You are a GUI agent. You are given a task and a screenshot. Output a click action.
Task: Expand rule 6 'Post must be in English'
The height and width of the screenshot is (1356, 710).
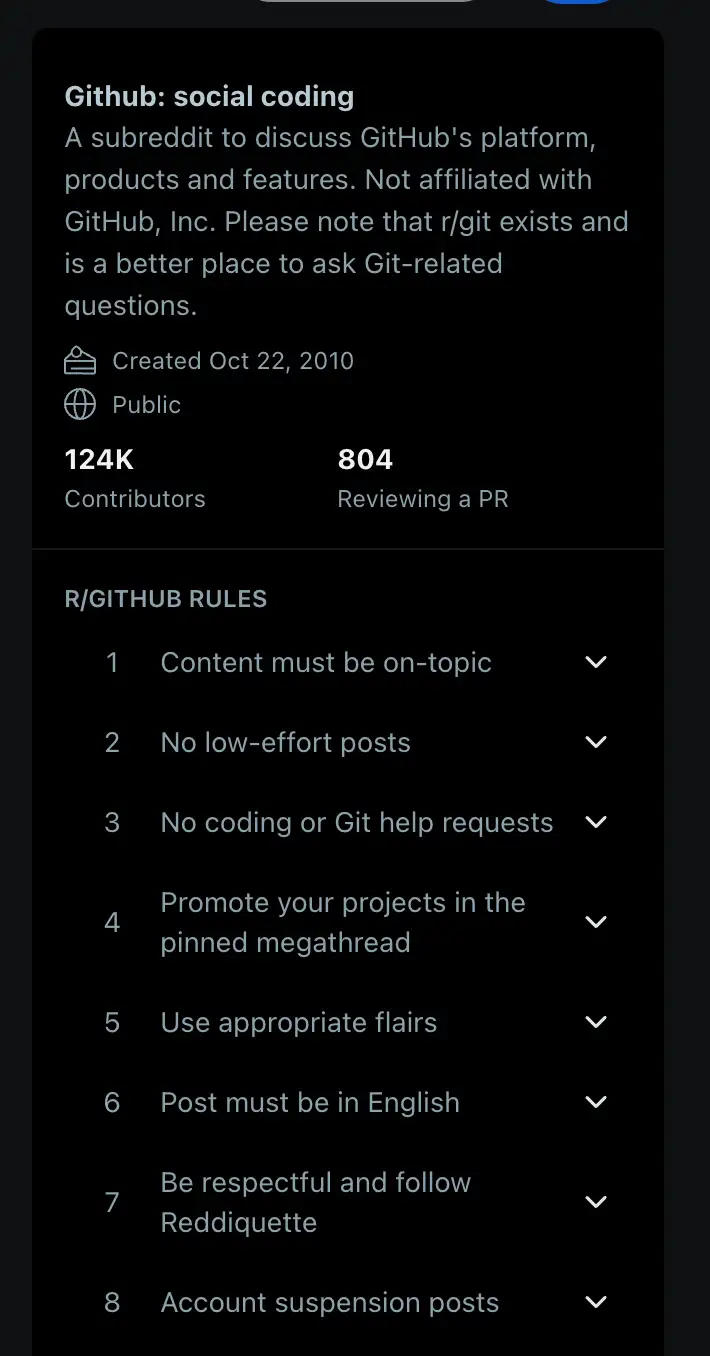(595, 1102)
